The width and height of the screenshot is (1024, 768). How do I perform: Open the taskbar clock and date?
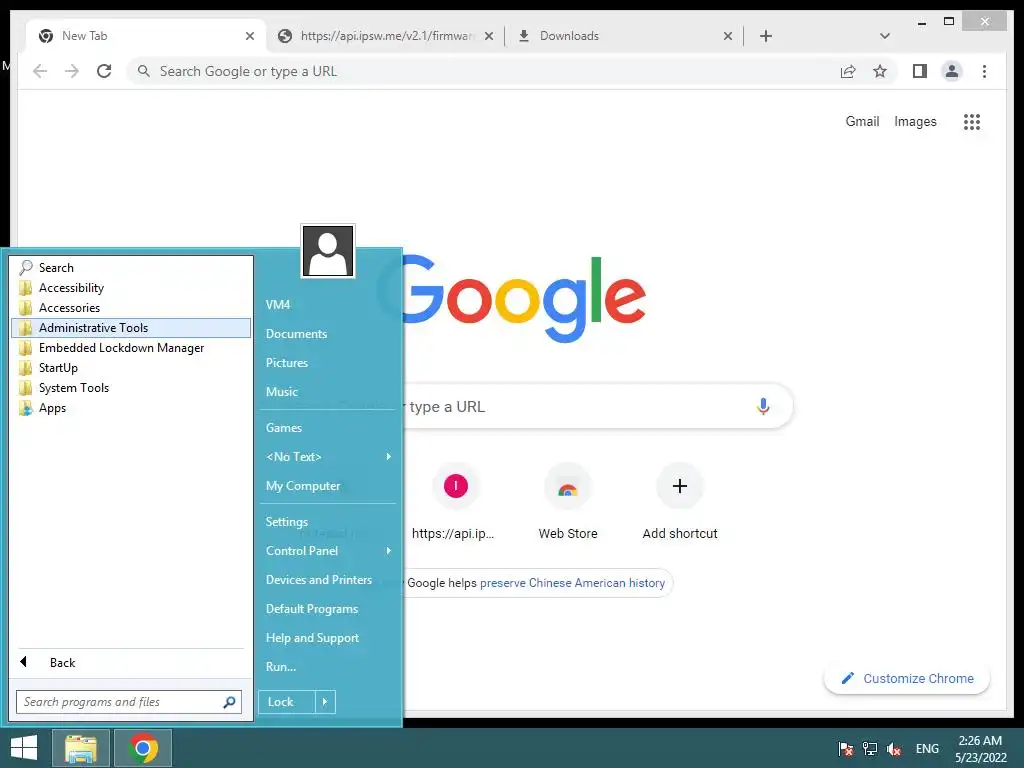coord(980,749)
